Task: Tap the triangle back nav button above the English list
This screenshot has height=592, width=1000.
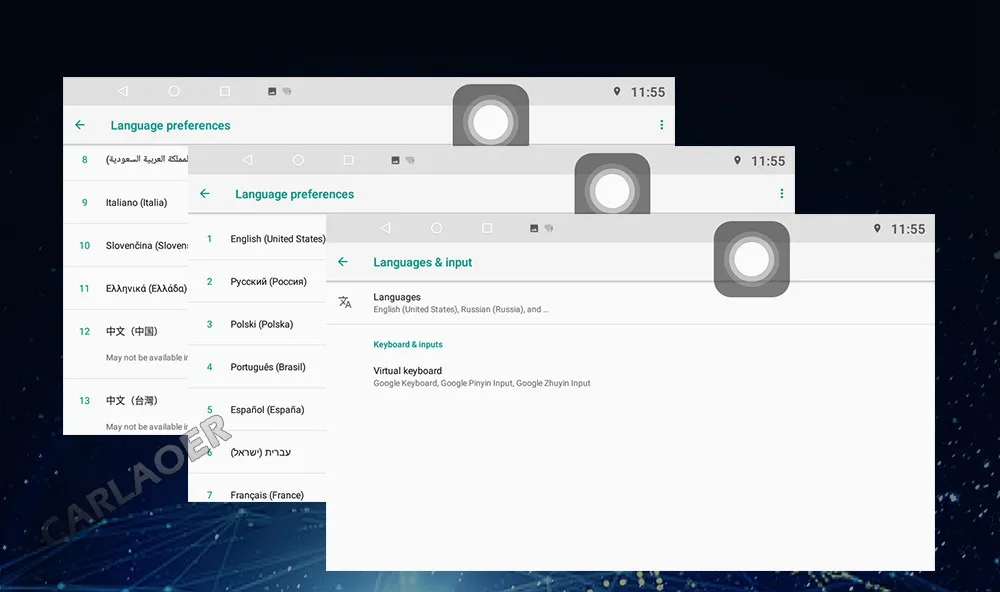Action: coord(247,160)
